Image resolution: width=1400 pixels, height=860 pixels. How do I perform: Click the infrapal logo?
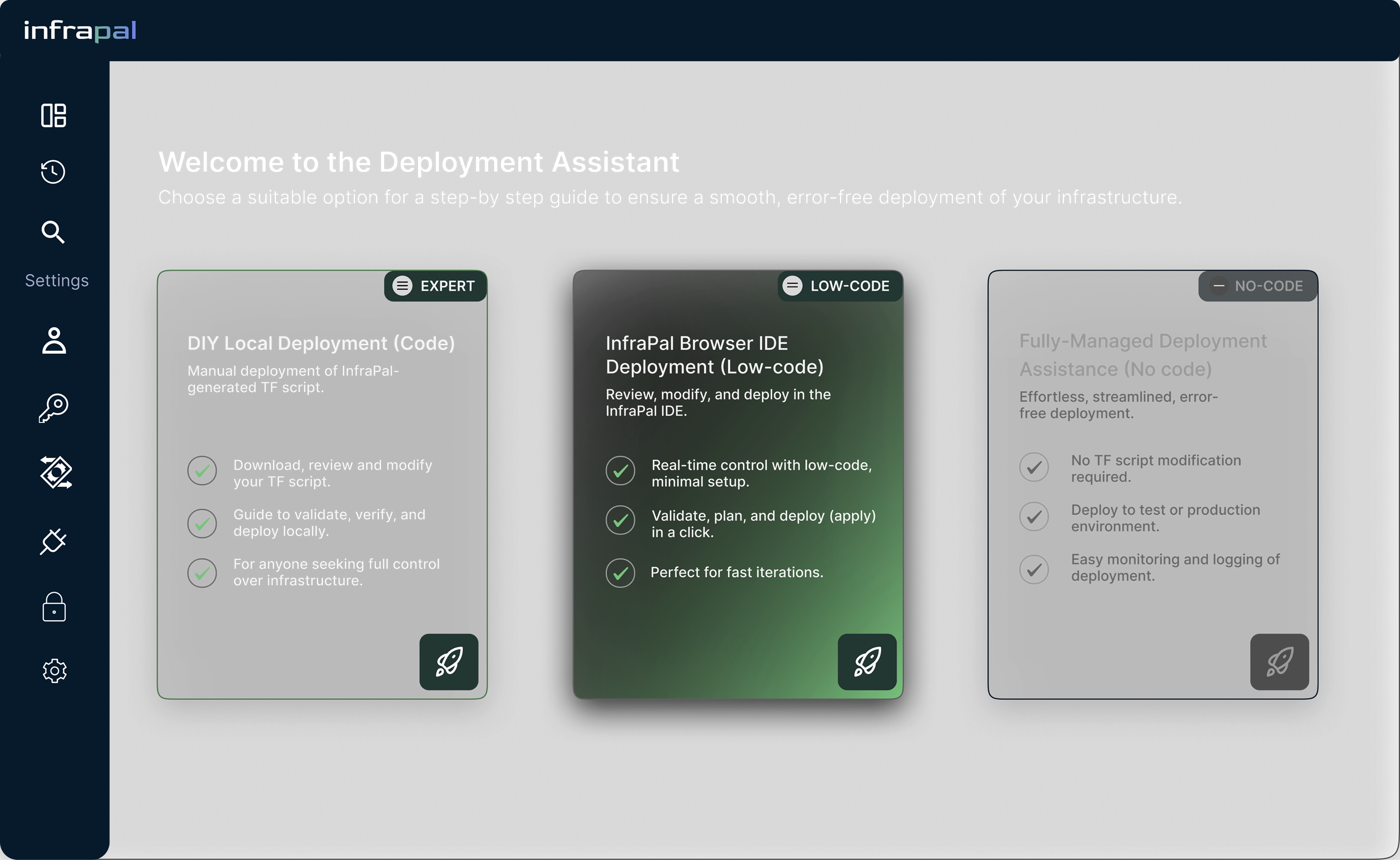pos(80,31)
